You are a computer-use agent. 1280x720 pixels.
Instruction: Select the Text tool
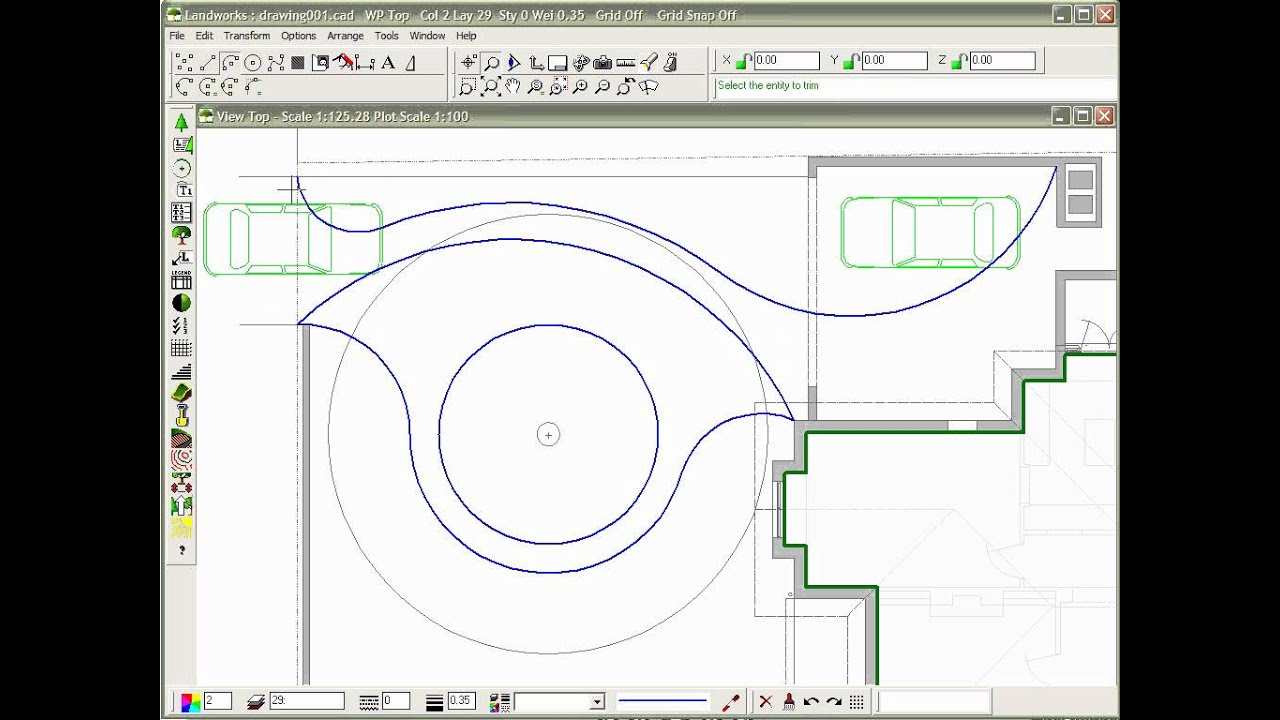tap(389, 62)
